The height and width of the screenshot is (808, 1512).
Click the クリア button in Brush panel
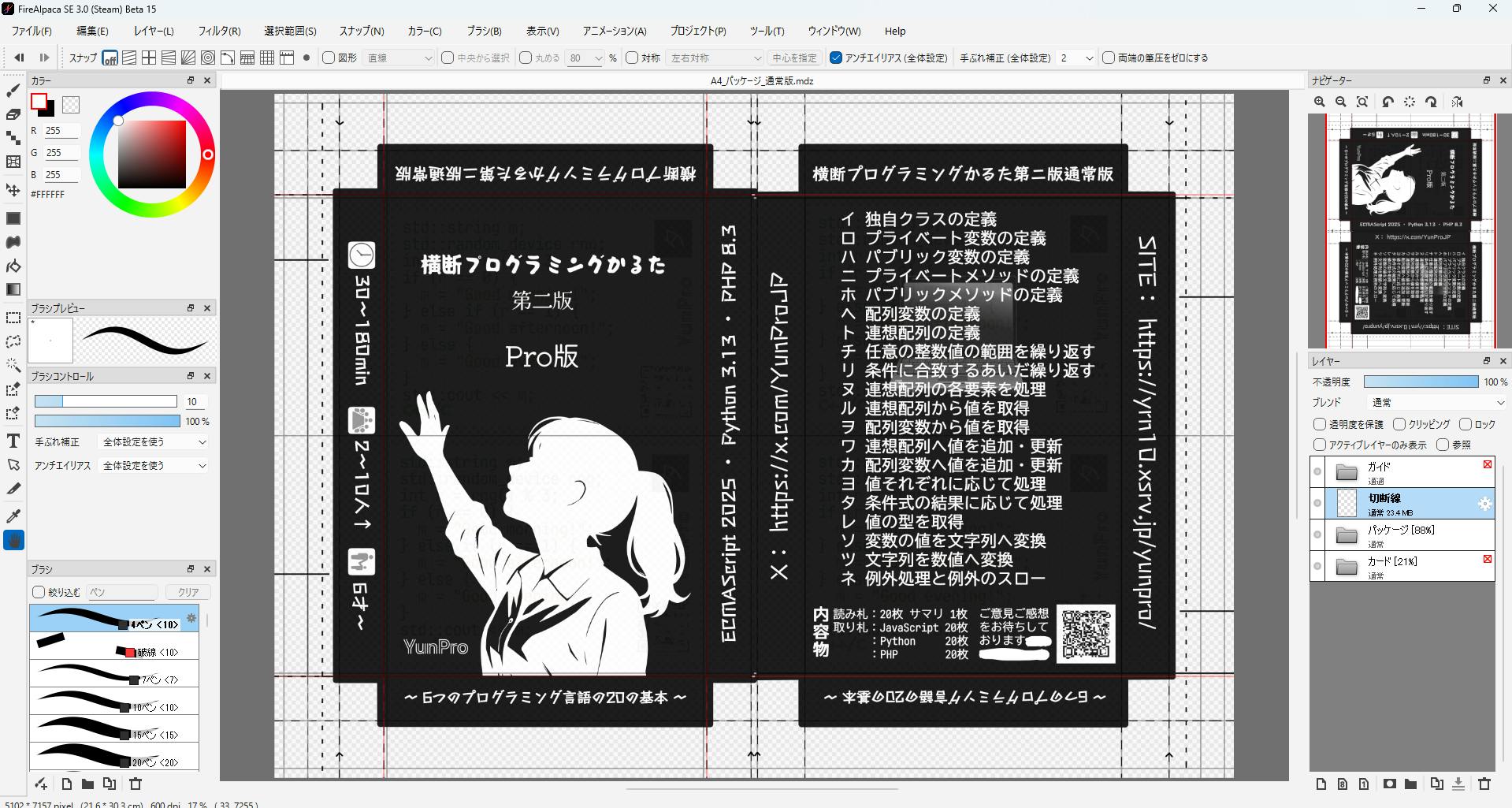point(188,592)
